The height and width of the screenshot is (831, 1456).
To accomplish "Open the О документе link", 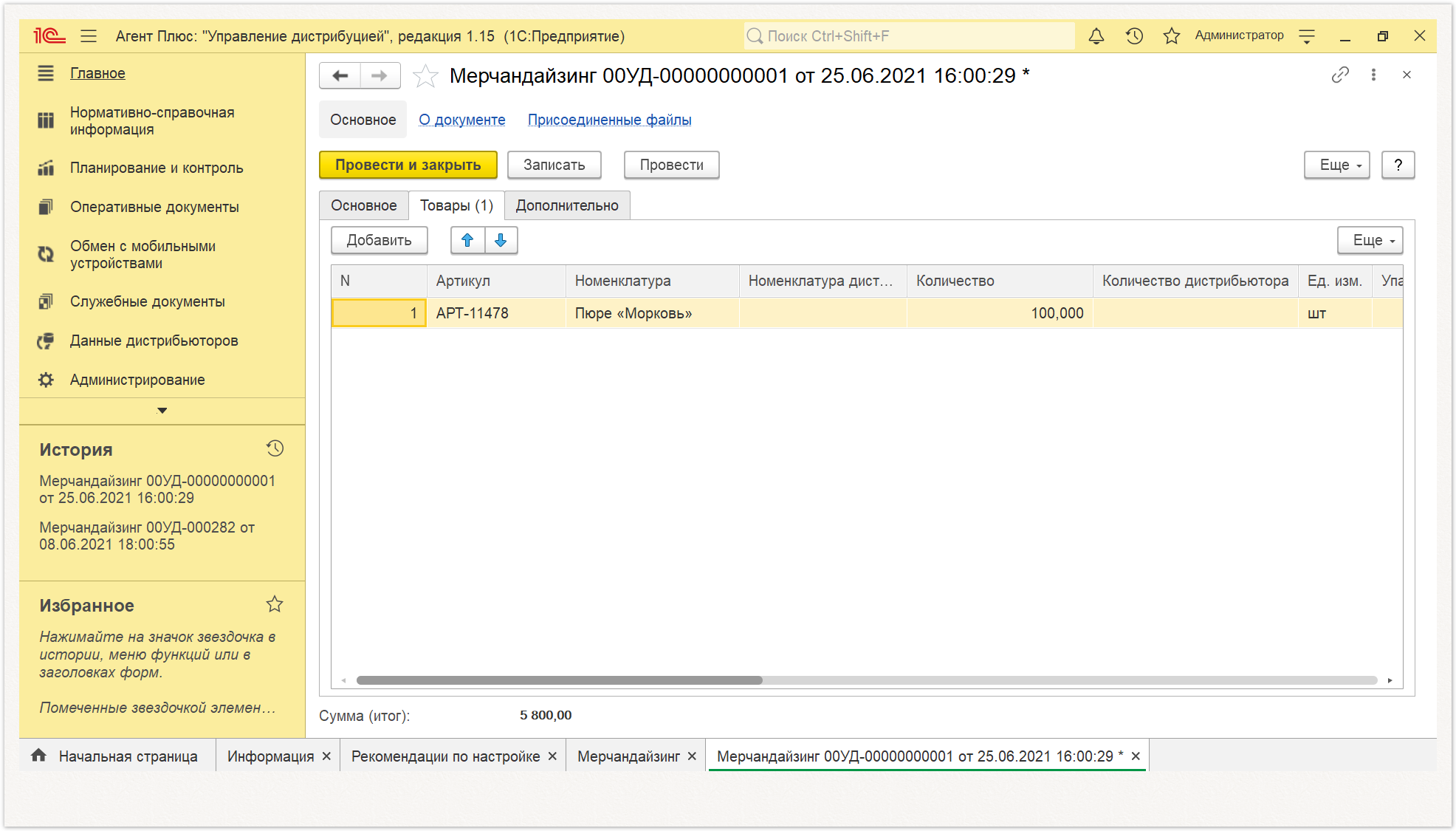I will [x=462, y=120].
